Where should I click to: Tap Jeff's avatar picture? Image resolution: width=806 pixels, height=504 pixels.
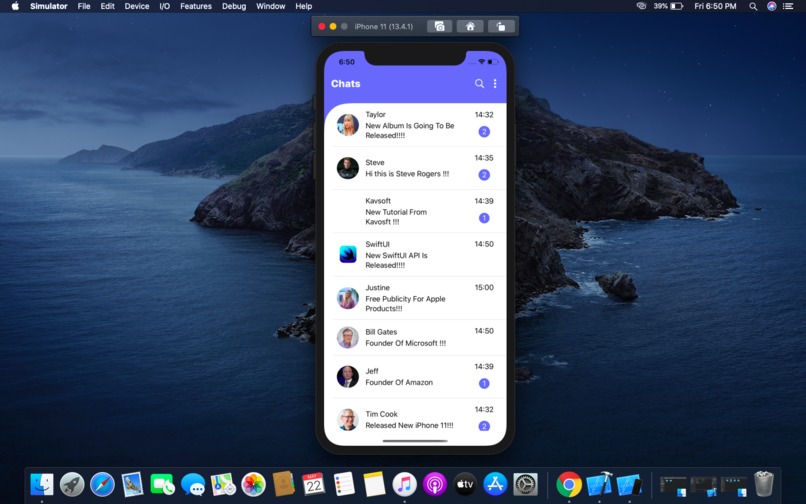(x=347, y=376)
